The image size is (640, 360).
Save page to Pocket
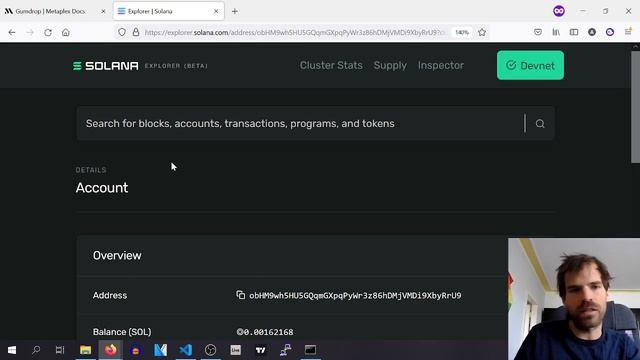538,32
